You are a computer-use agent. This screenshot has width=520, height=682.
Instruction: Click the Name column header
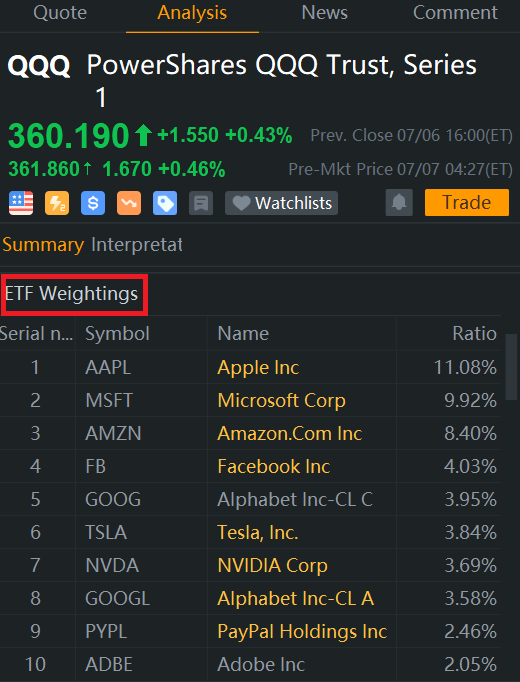[x=243, y=334]
